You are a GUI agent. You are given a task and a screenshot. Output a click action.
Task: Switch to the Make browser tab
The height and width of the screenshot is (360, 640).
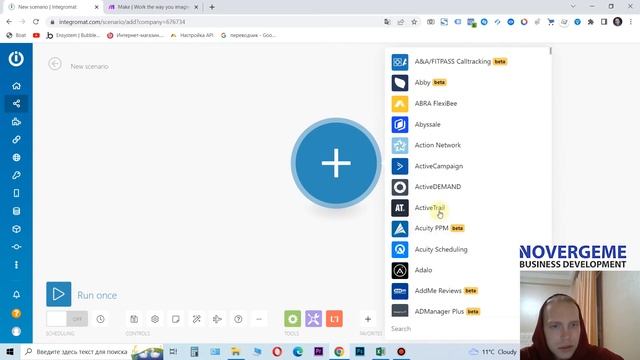click(152, 7)
